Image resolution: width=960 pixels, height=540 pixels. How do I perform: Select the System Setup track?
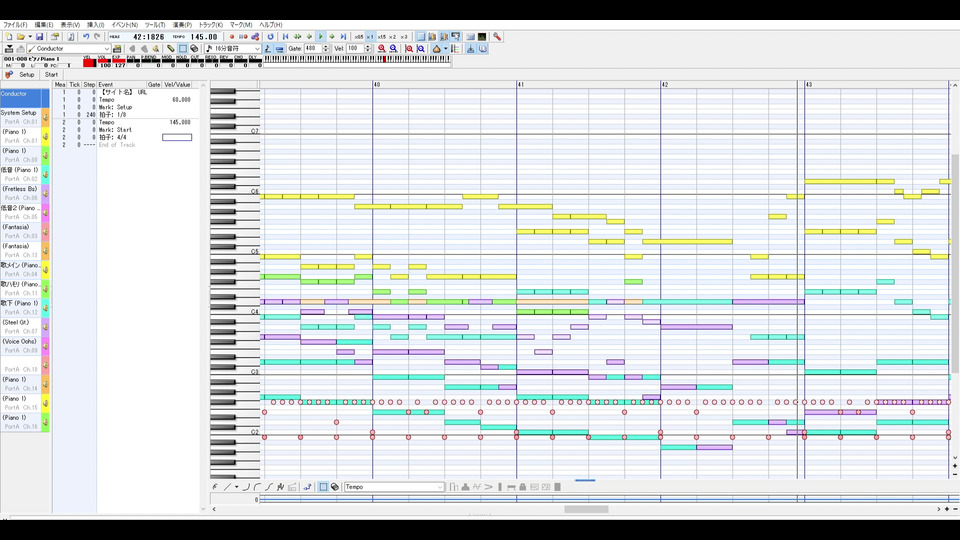[x=20, y=117]
